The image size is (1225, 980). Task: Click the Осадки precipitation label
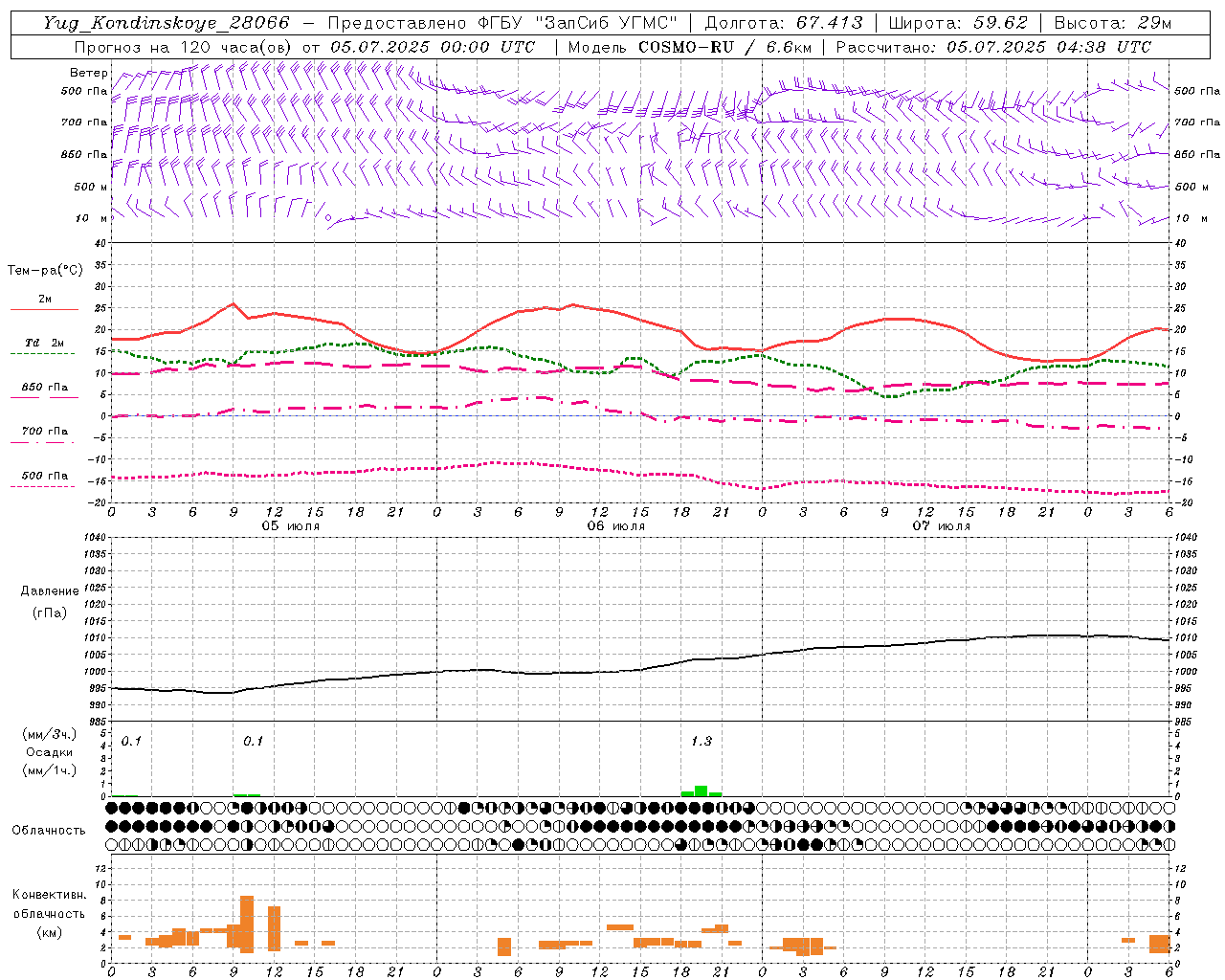pos(50,752)
